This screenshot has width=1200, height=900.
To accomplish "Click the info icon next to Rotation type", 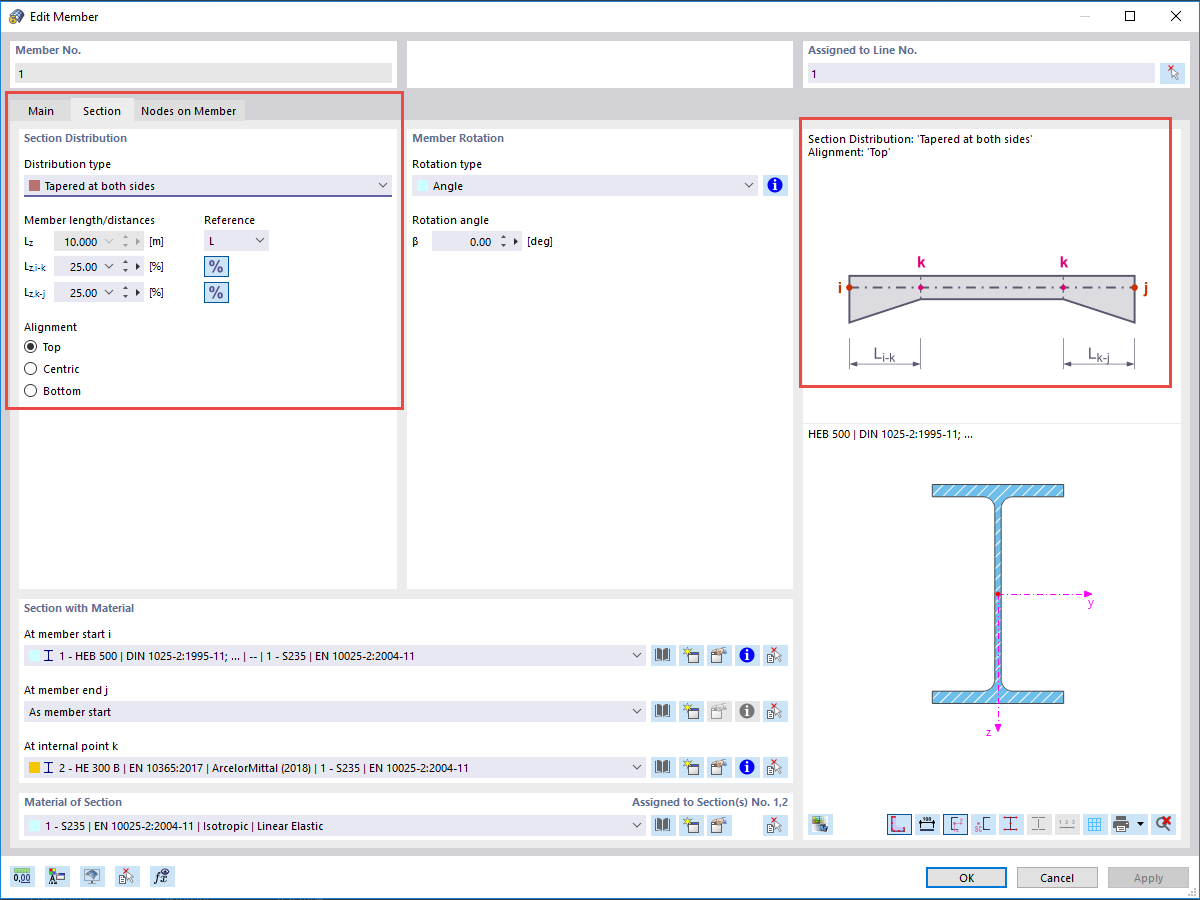I will click(775, 185).
